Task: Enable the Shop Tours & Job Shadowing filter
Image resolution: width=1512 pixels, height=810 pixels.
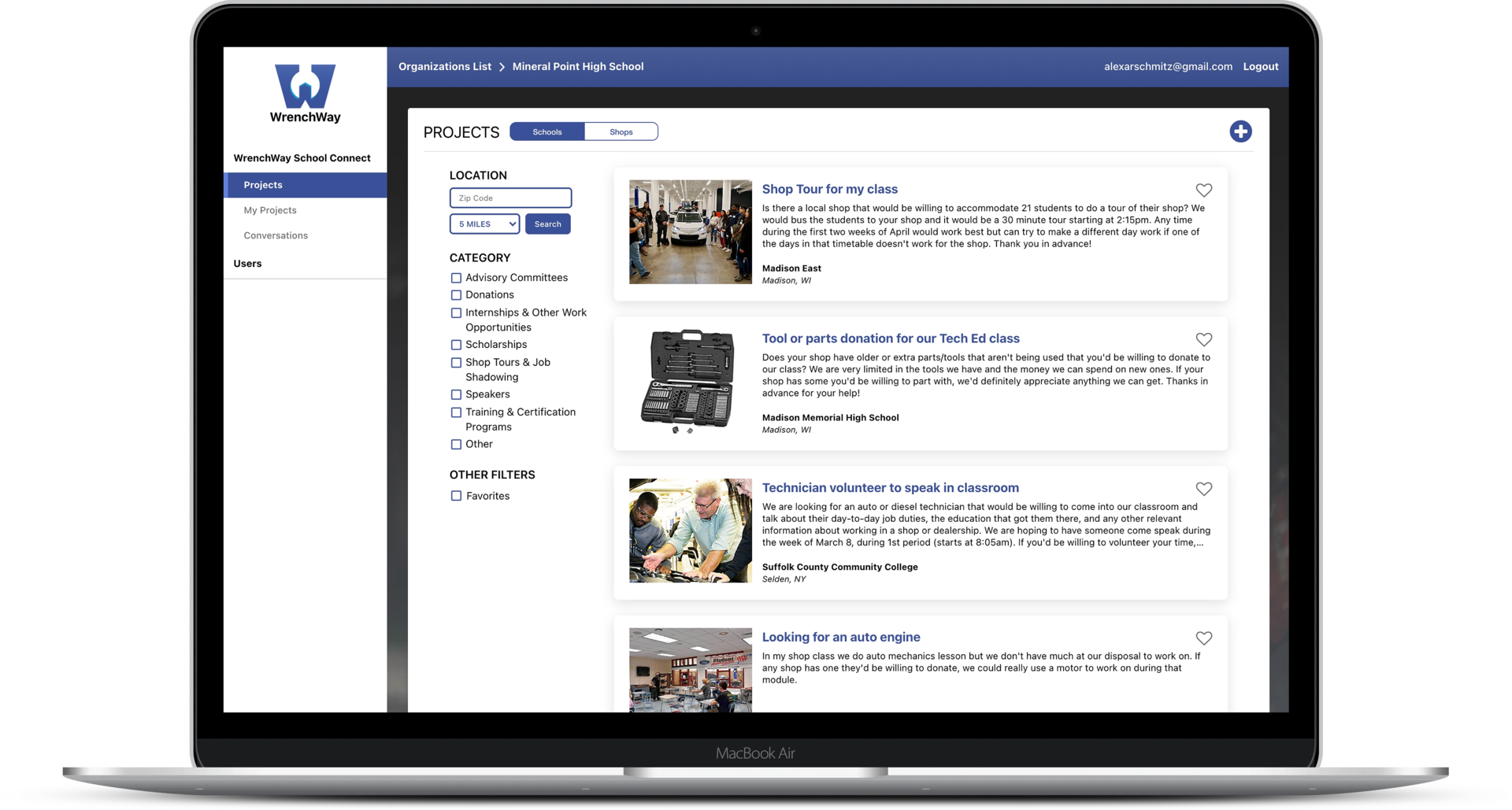Action: (456, 363)
